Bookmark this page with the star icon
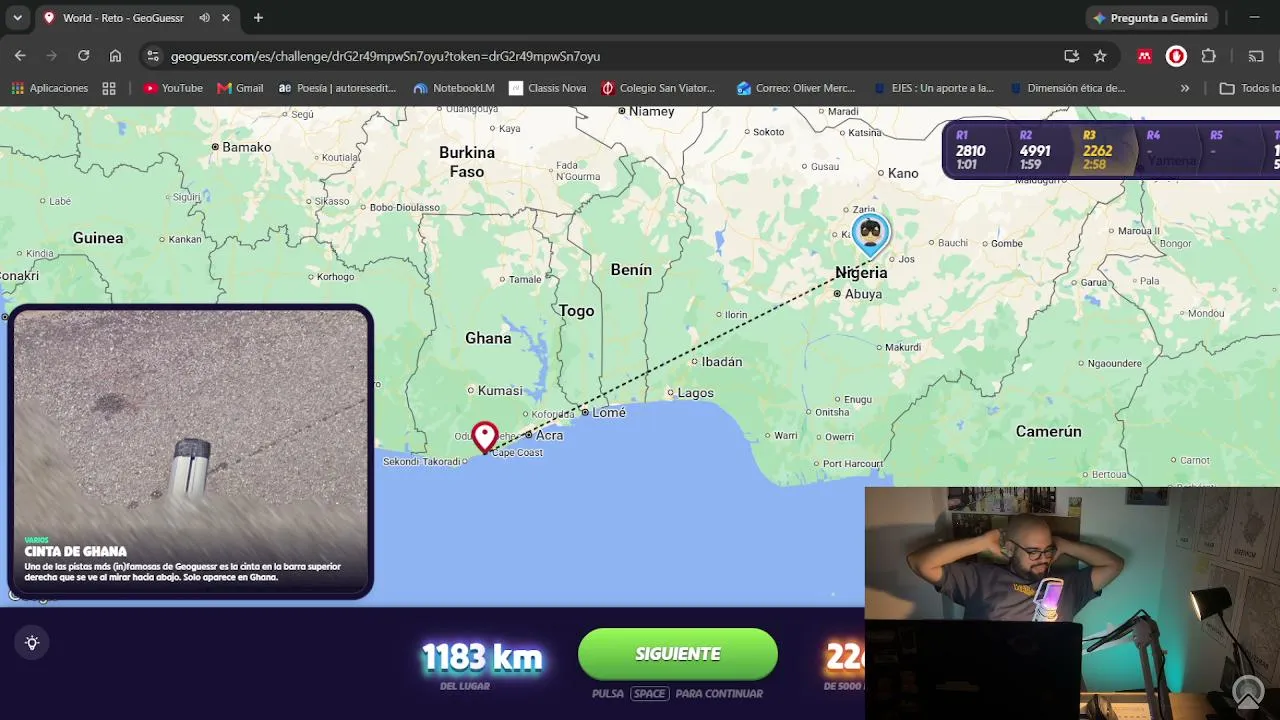This screenshot has height=720, width=1280. point(1100,56)
